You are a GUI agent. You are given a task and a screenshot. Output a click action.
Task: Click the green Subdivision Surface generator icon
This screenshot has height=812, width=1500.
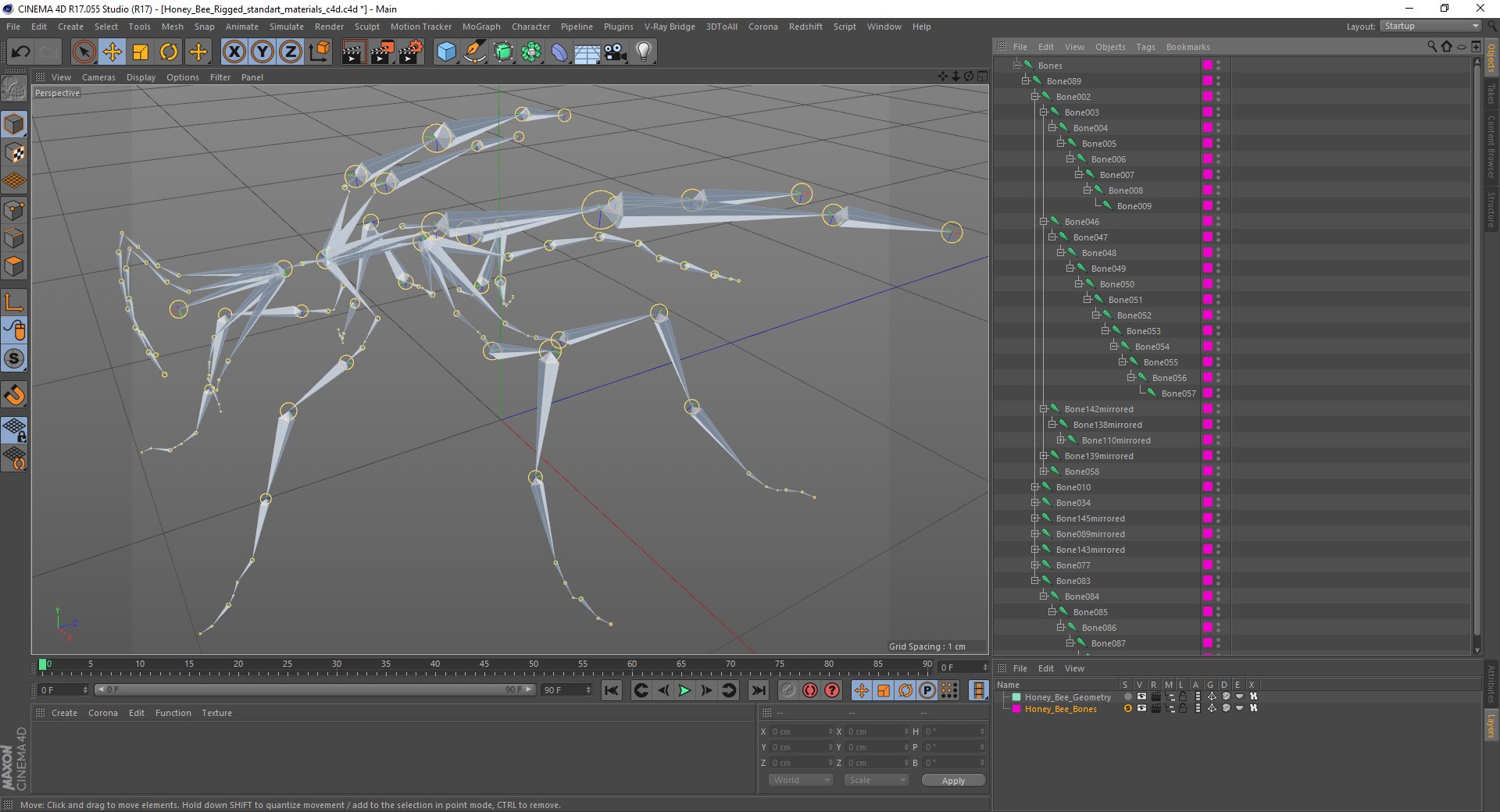[504, 52]
